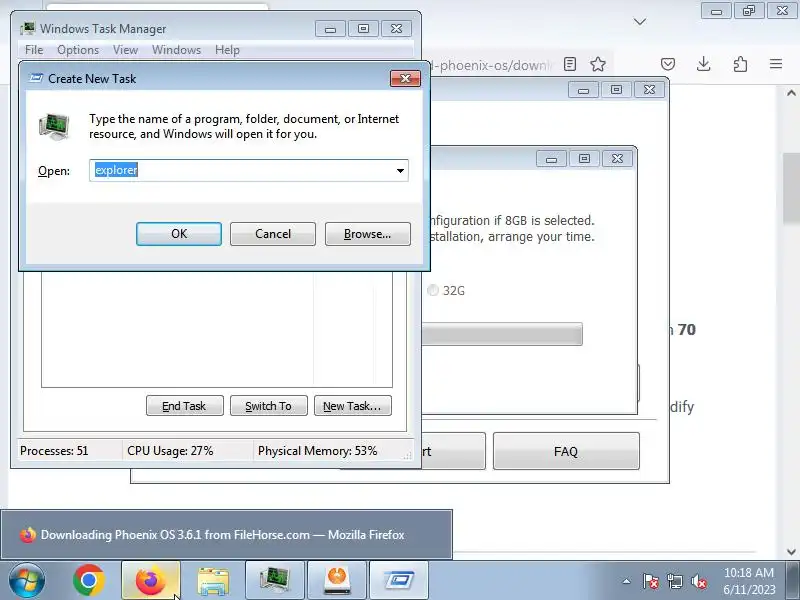Click the List all tabs chevron in Firefox

[640, 21]
